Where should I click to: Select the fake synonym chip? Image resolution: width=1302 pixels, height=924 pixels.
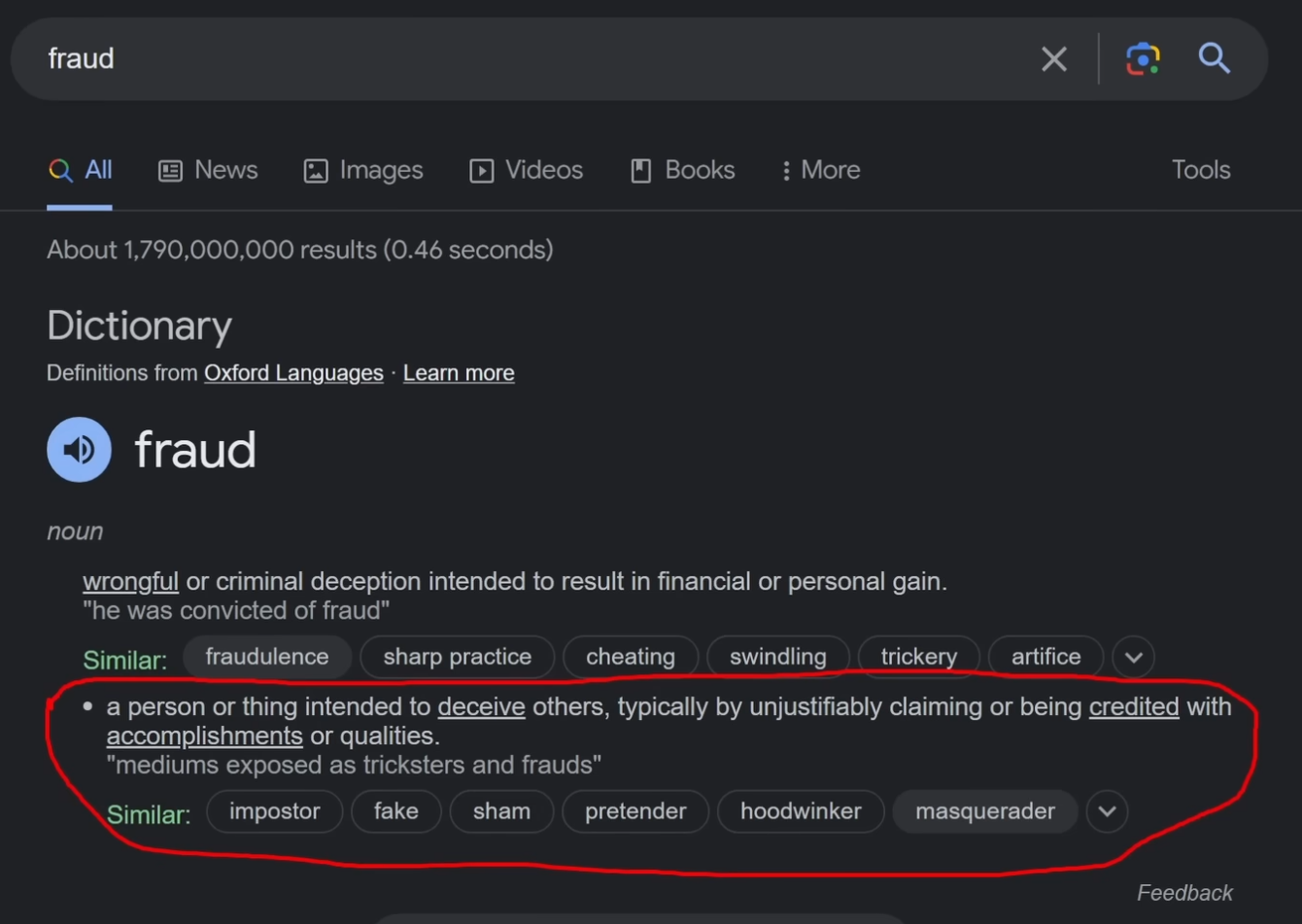(x=396, y=811)
